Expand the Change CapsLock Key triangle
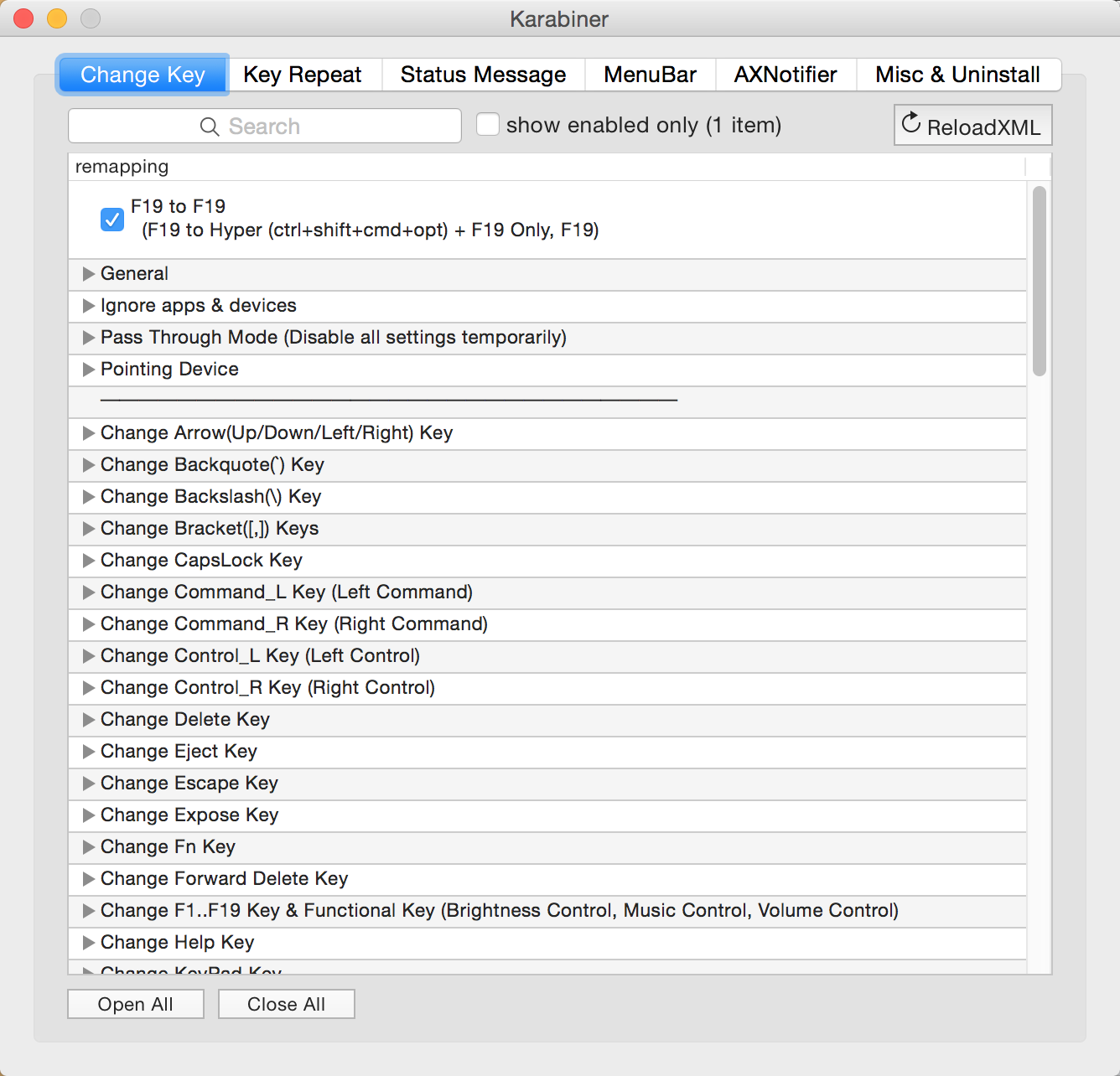Viewport: 1120px width, 1076px height. 88,561
